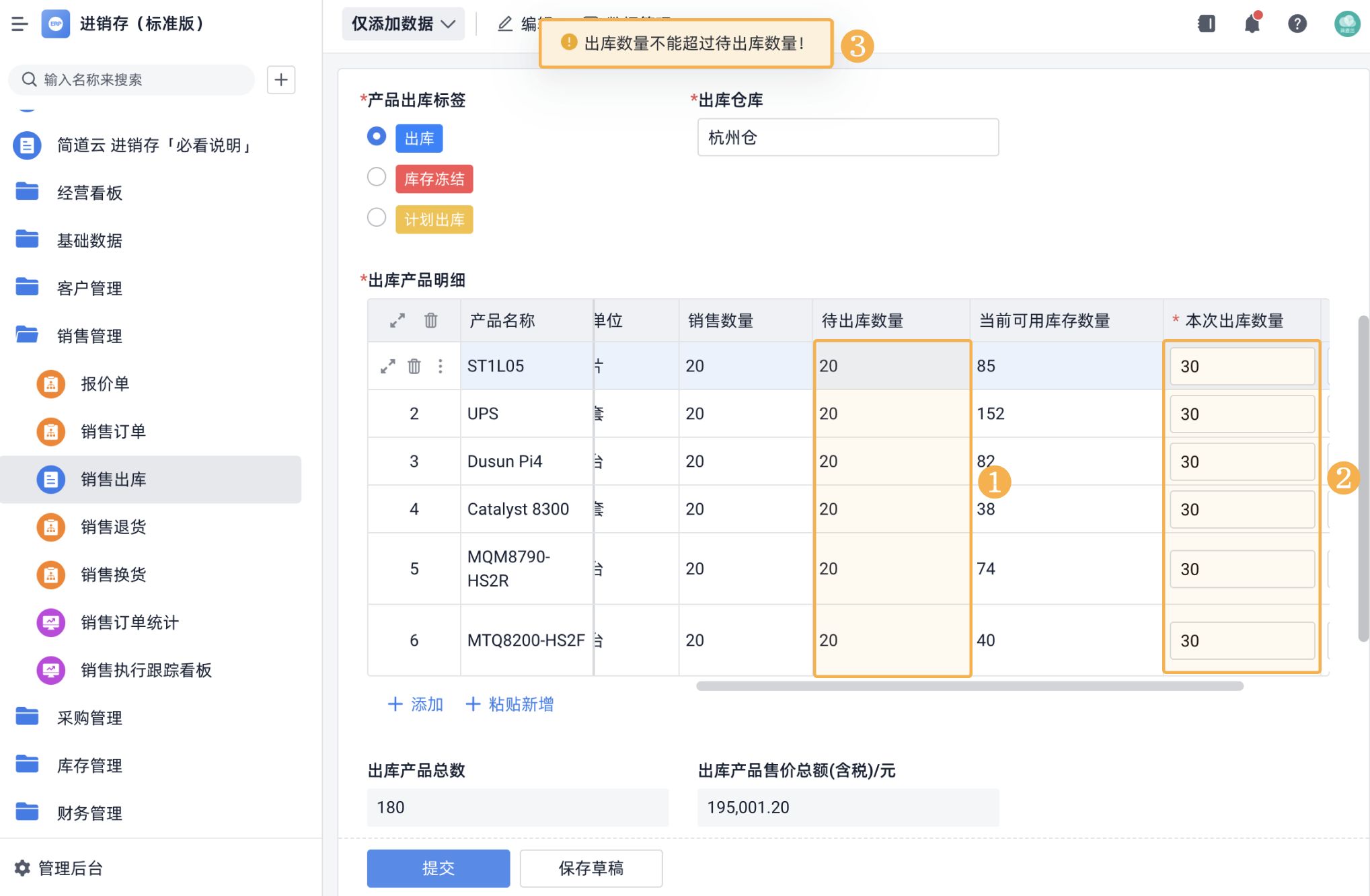Open the notification bell
This screenshot has width=1370, height=896.
click(x=1252, y=24)
